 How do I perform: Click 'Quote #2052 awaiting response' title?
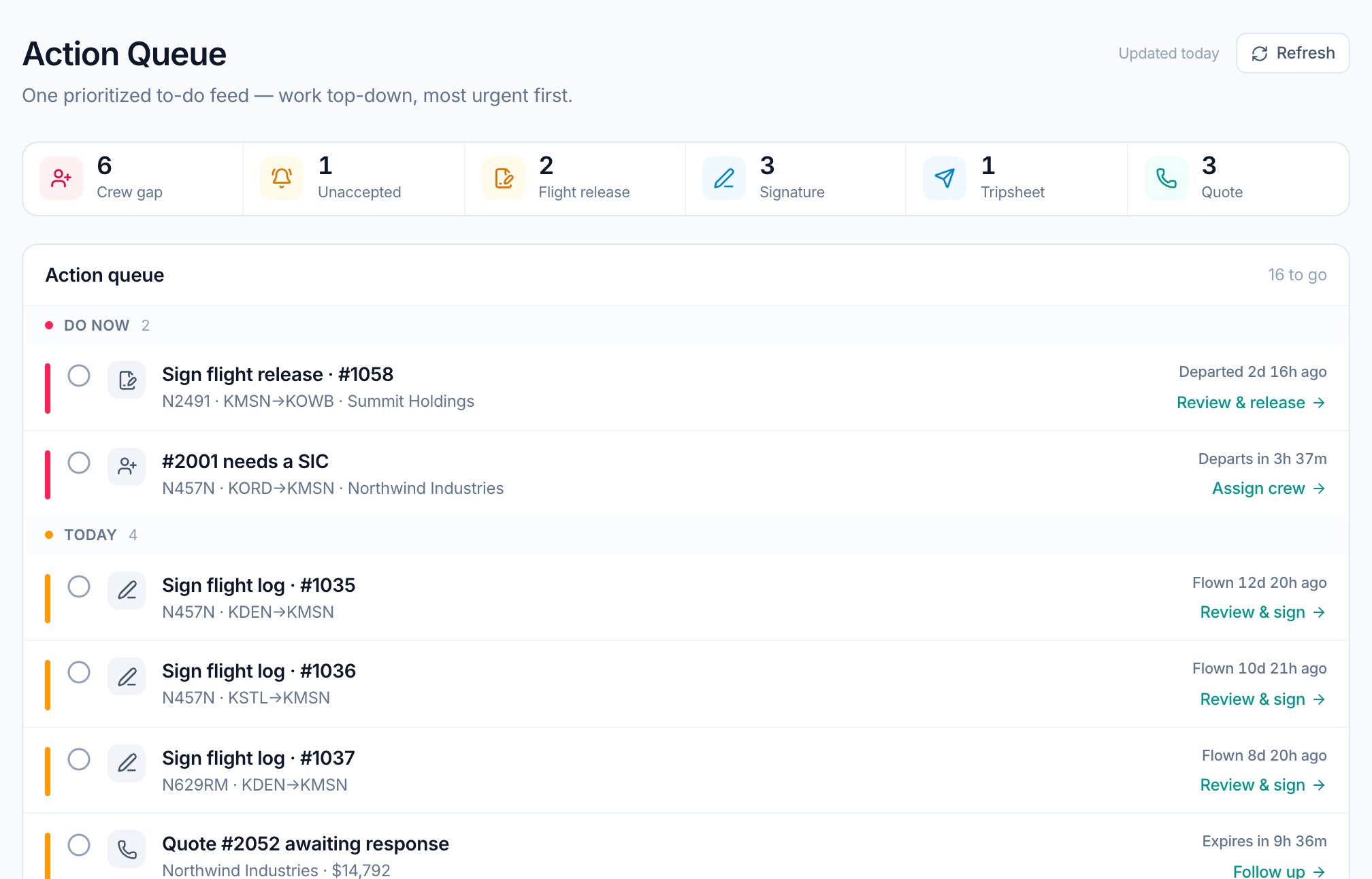point(306,844)
